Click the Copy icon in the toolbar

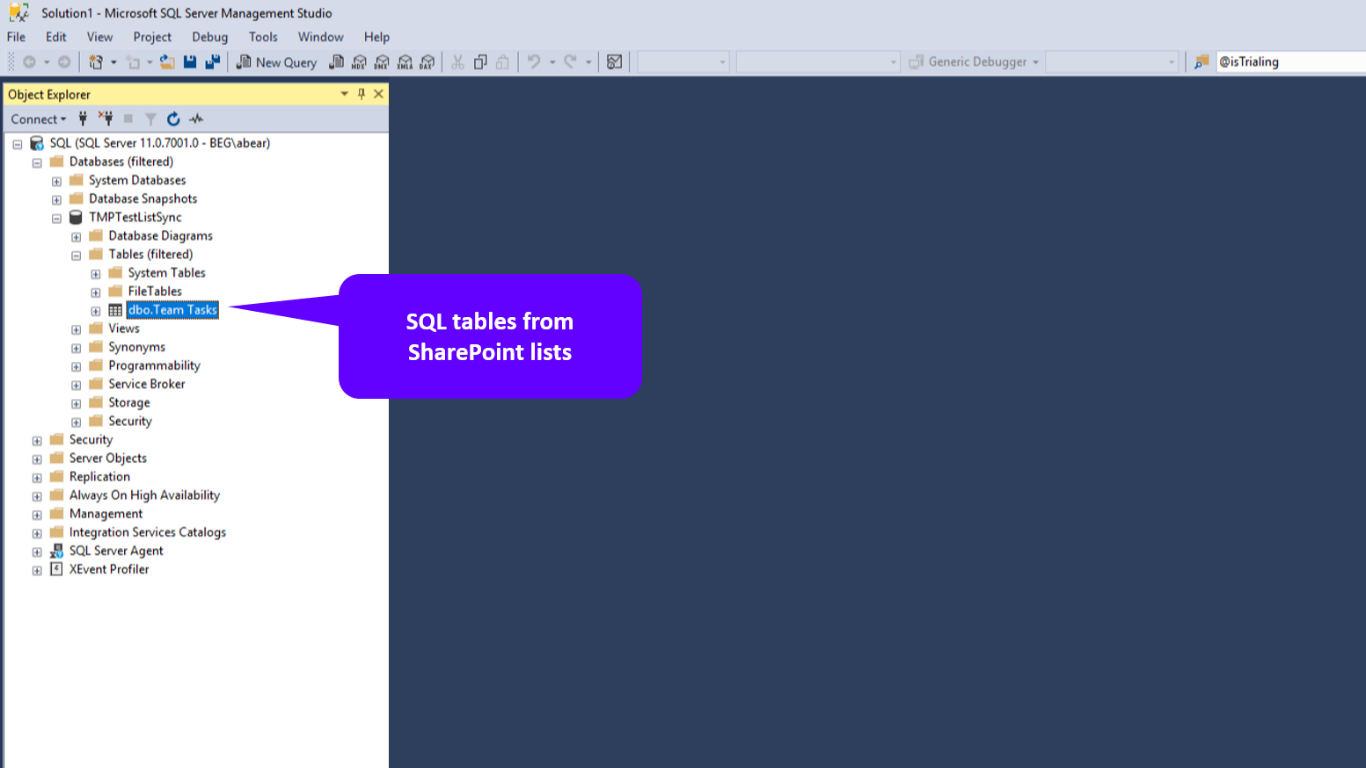click(x=480, y=62)
